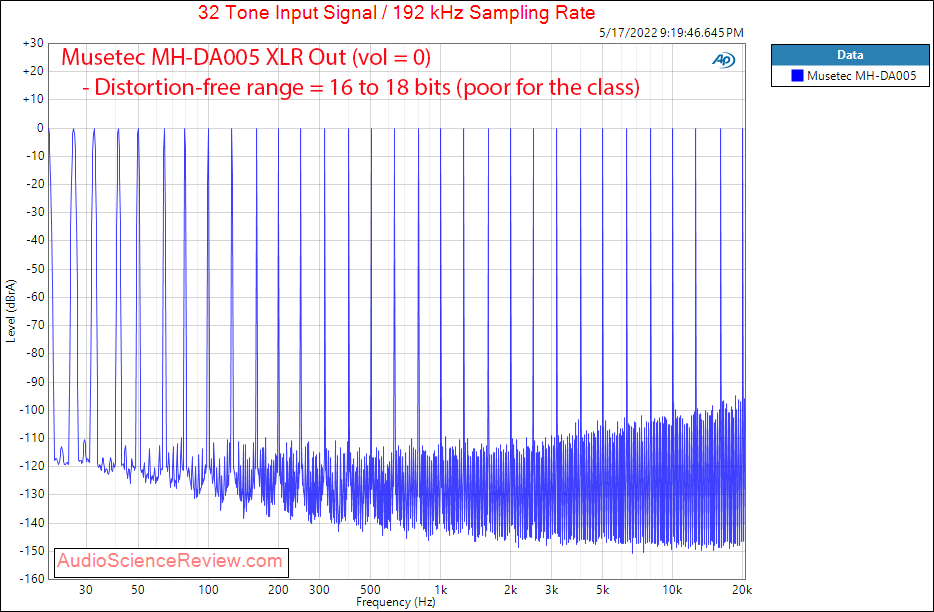
Task: Select the -130 level axis tick label
Action: click(32, 495)
